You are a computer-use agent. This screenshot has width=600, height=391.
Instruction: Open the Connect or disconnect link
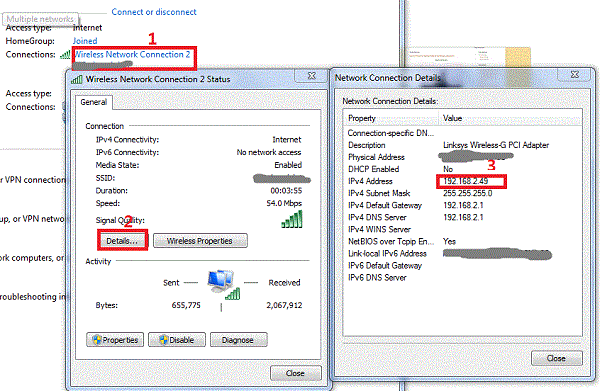click(154, 12)
